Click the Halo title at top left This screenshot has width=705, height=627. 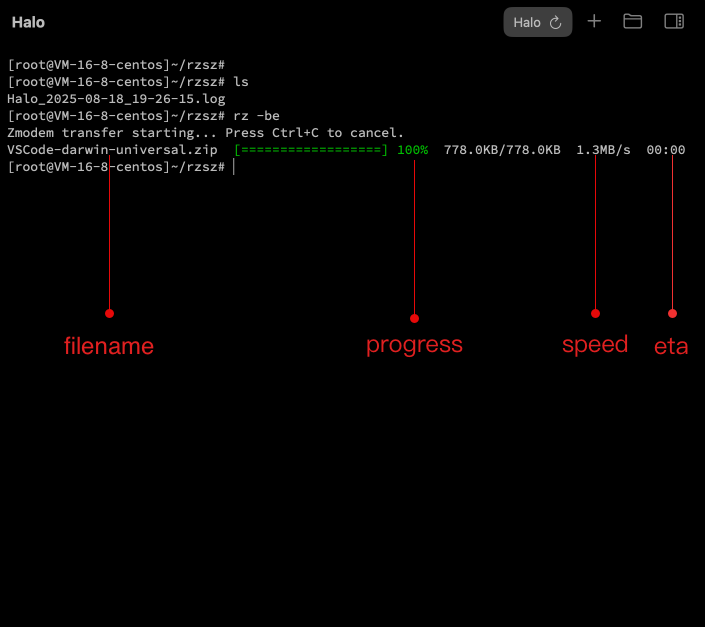click(x=28, y=22)
